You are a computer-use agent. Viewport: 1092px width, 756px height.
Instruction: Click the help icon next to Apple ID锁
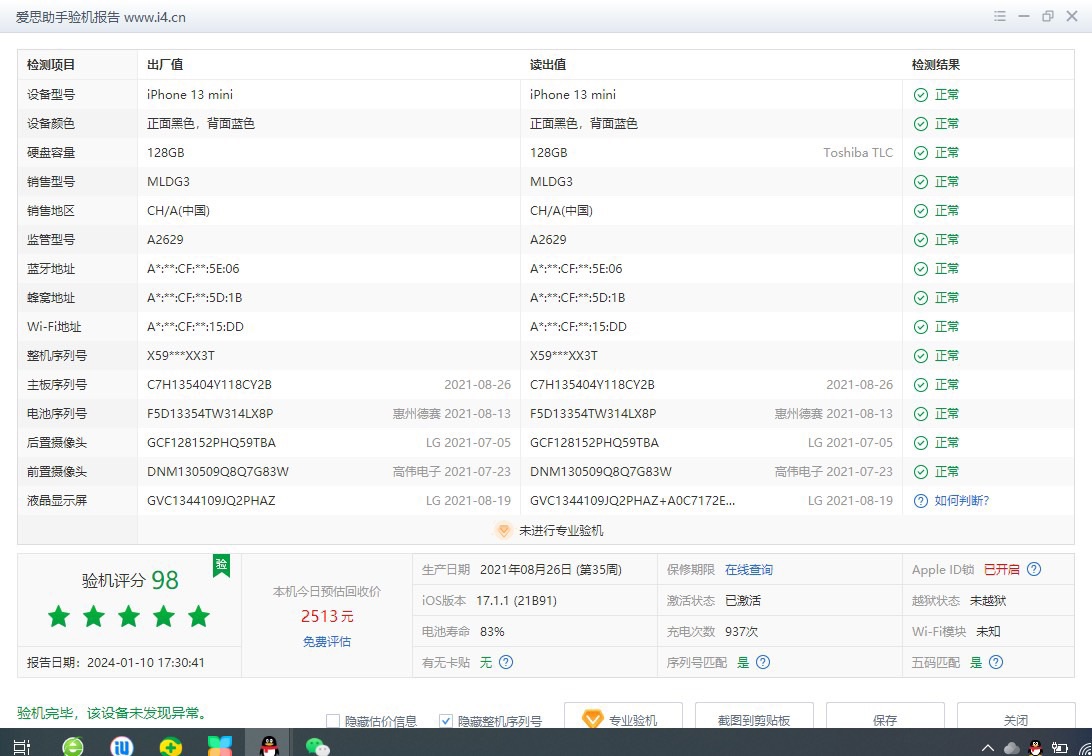[1034, 569]
